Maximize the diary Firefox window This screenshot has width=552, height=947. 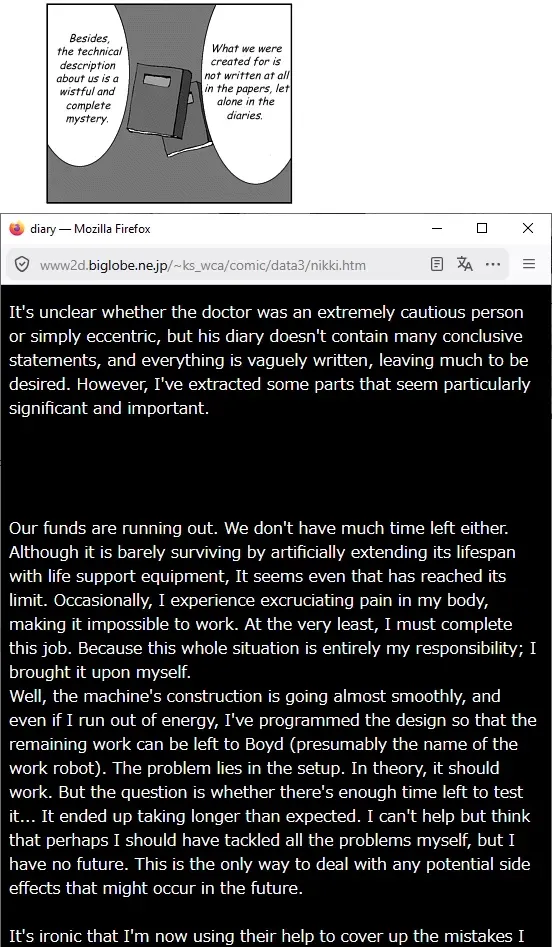482,228
